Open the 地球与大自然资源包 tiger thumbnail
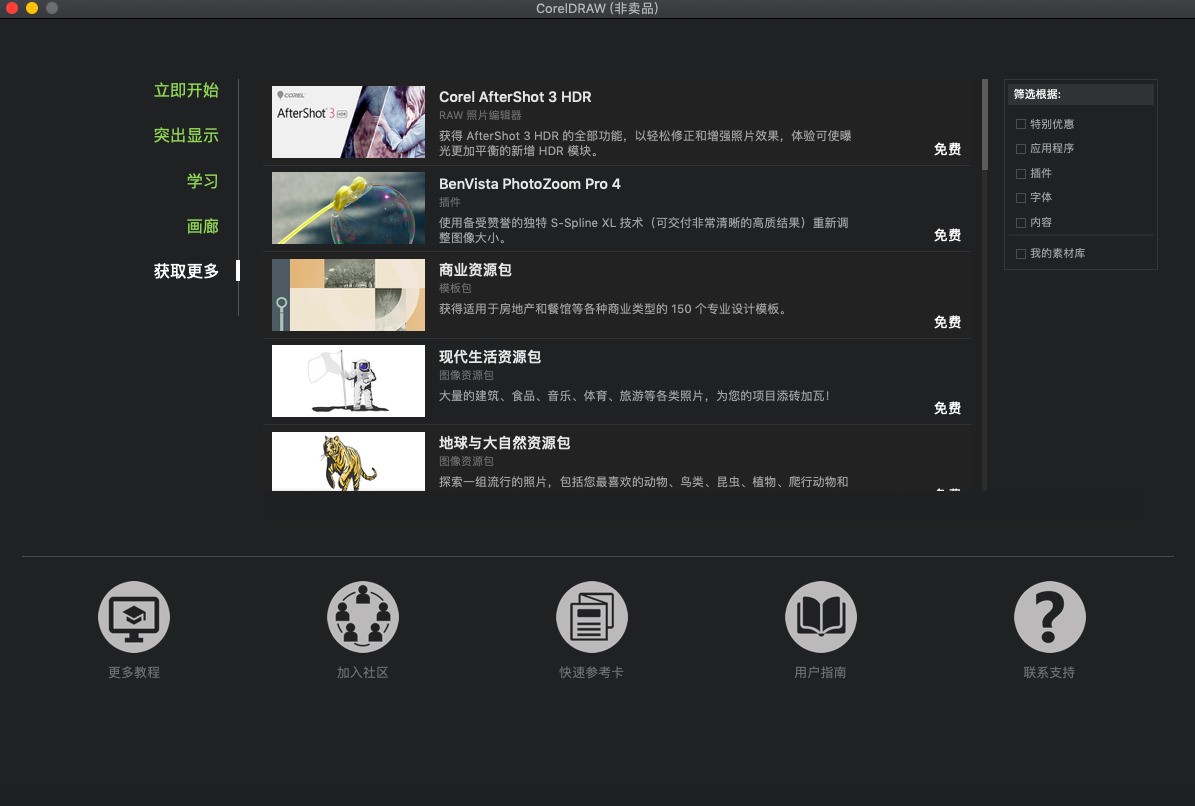This screenshot has height=806, width=1195. [x=348, y=461]
